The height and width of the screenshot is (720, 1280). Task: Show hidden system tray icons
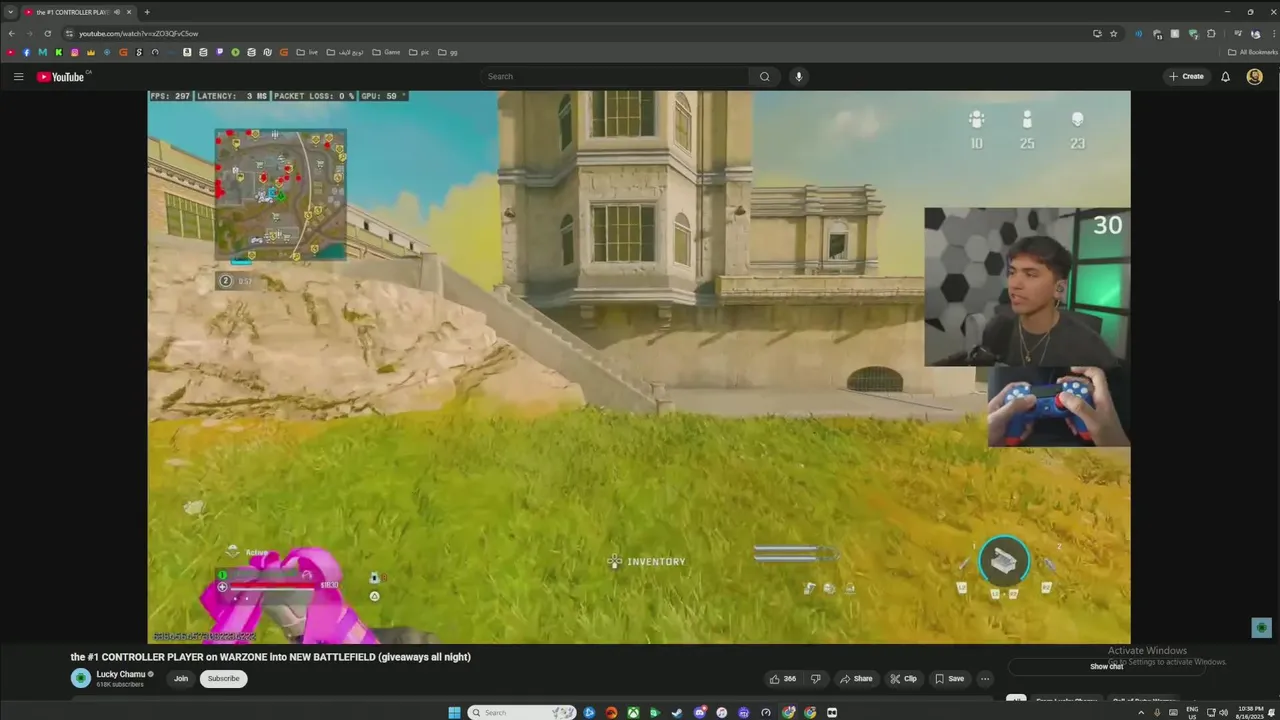pos(1140,713)
